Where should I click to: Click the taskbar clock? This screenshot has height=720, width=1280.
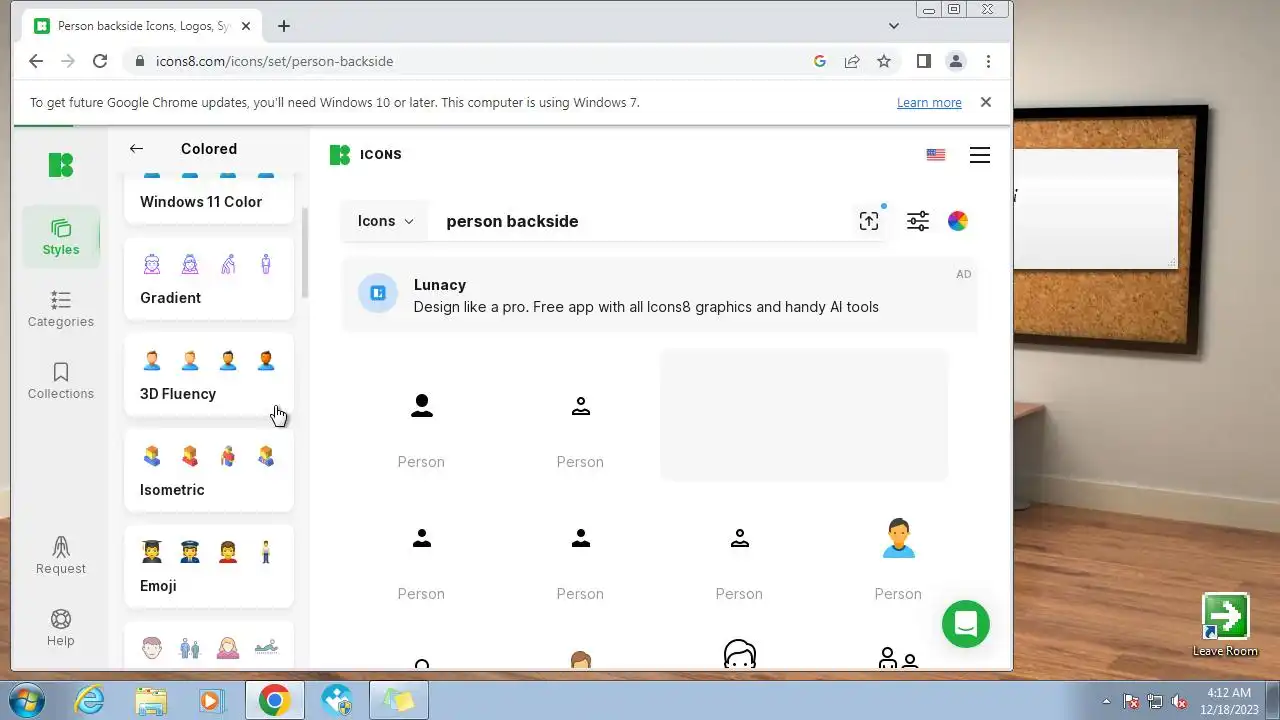pyautogui.click(x=1229, y=700)
